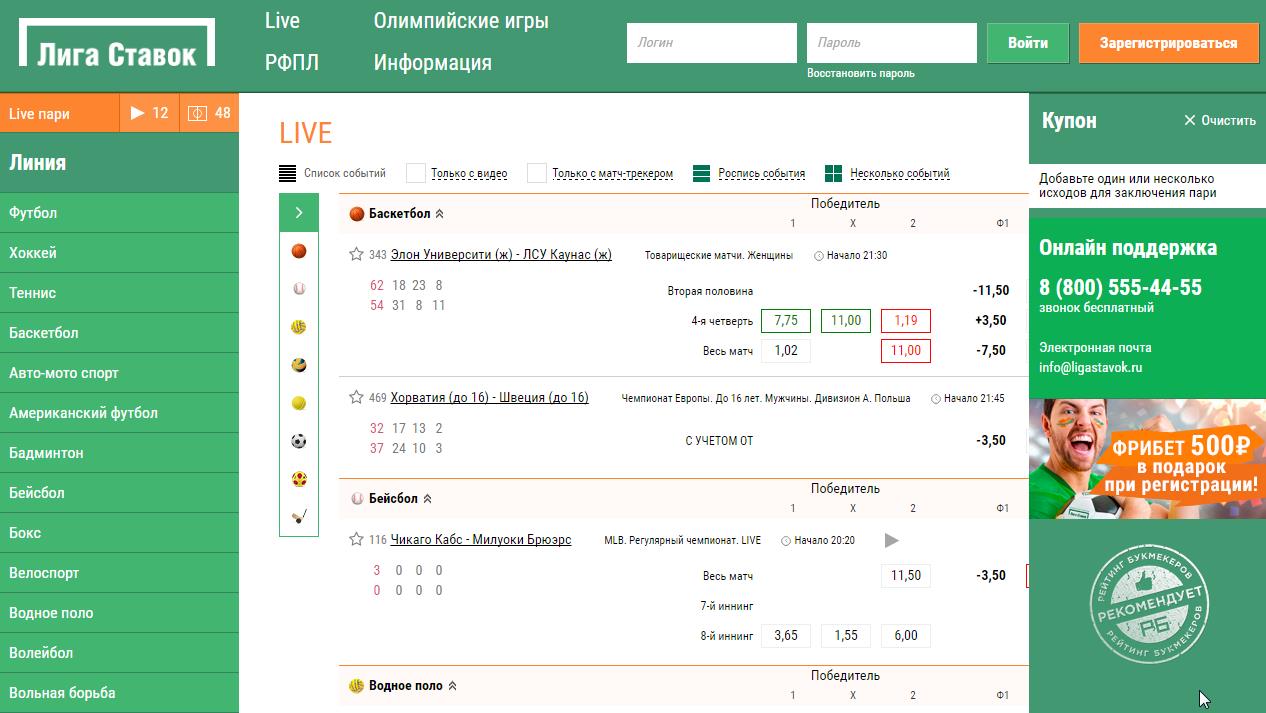Switch to Список событий view
Screen dimensions: 1266x713
333,173
